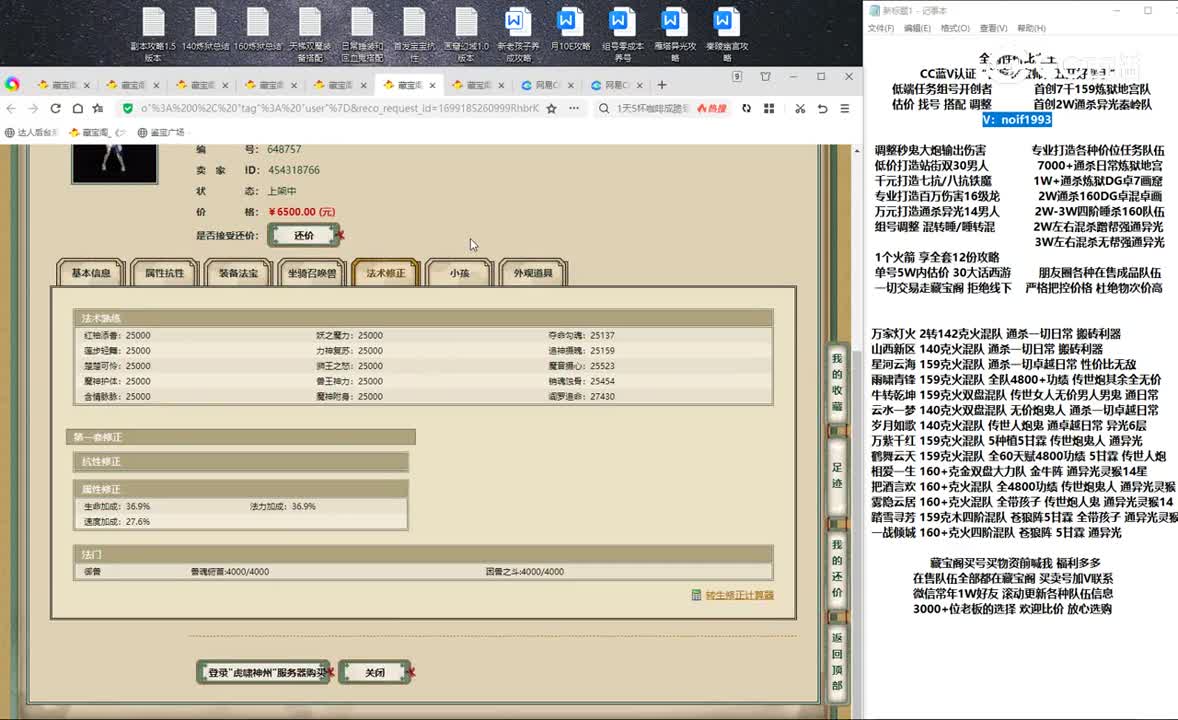The width and height of the screenshot is (1178, 720).
Task: Open 我的还价 in the side panel
Action: (837, 568)
